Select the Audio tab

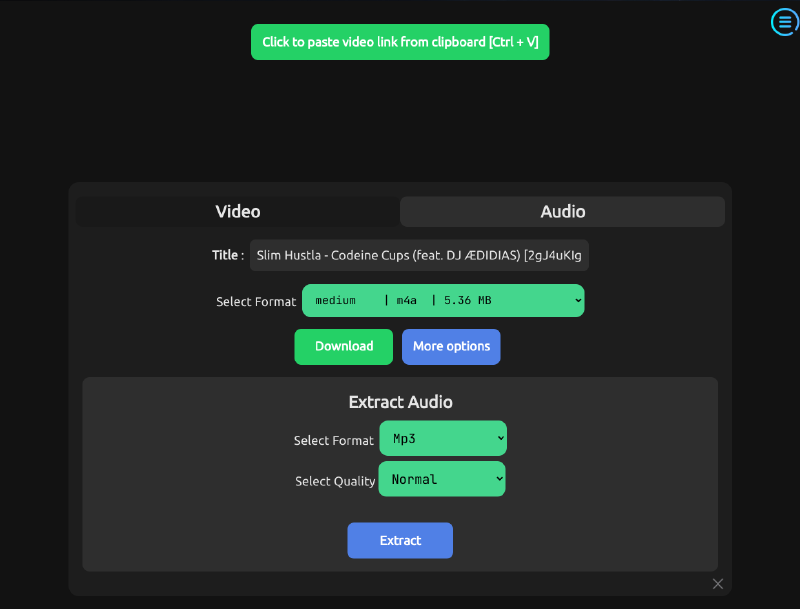tap(562, 211)
